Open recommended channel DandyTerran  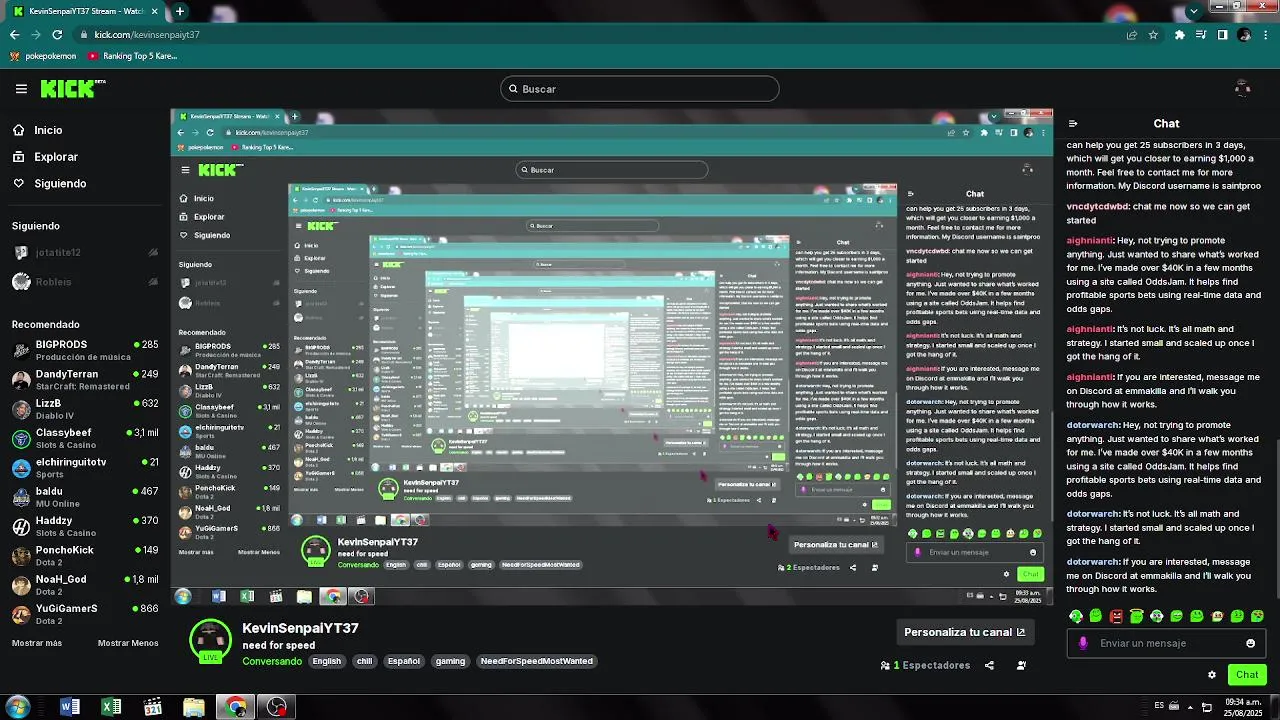click(85, 379)
